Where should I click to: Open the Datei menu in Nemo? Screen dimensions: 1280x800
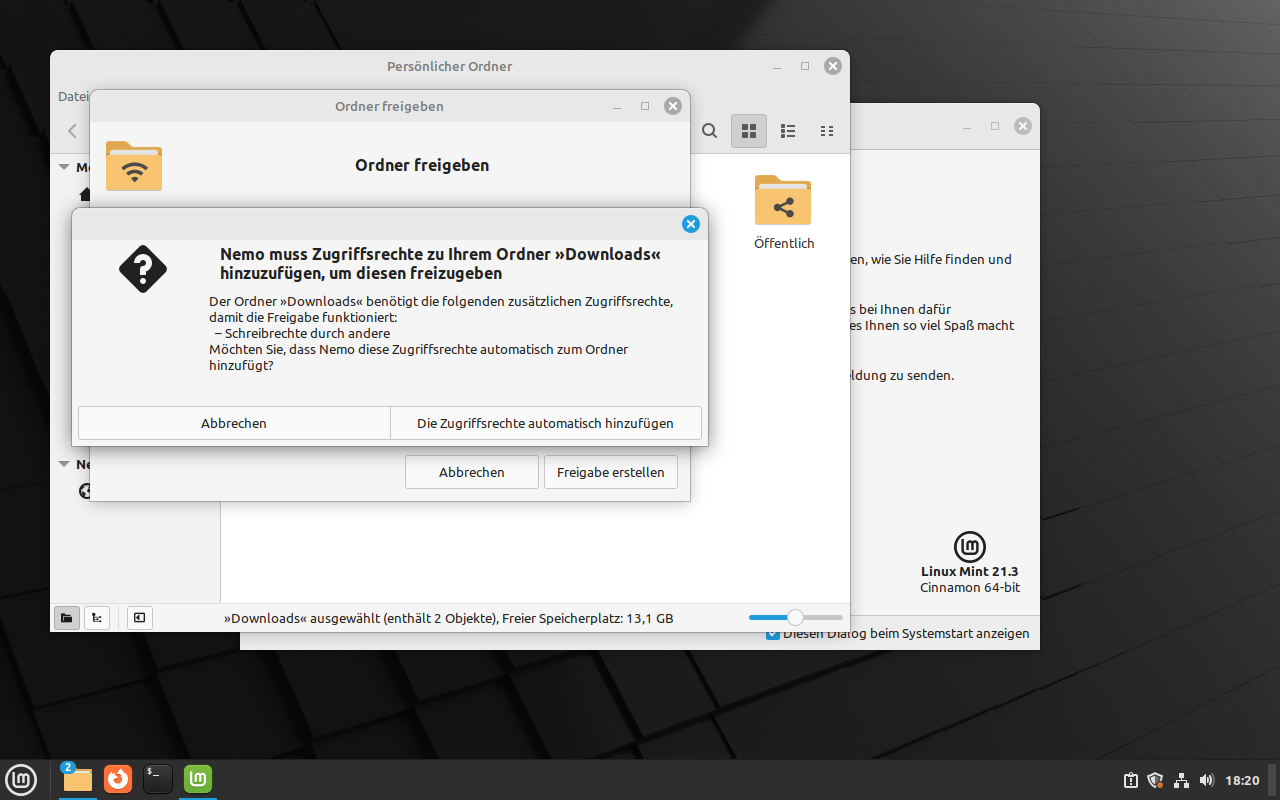tap(73, 97)
